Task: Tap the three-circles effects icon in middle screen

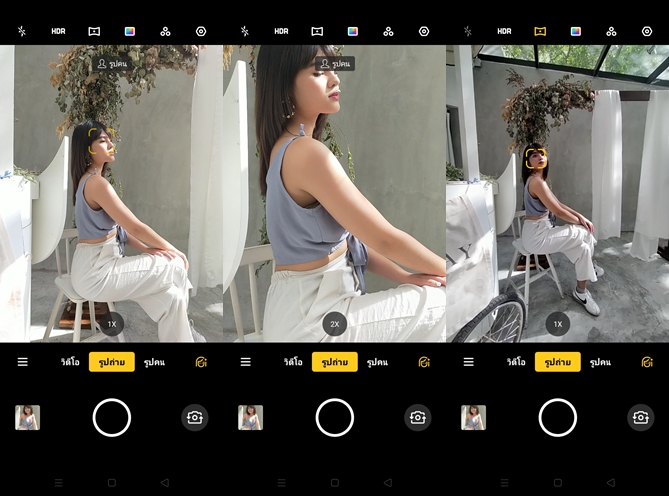Action: (388, 31)
